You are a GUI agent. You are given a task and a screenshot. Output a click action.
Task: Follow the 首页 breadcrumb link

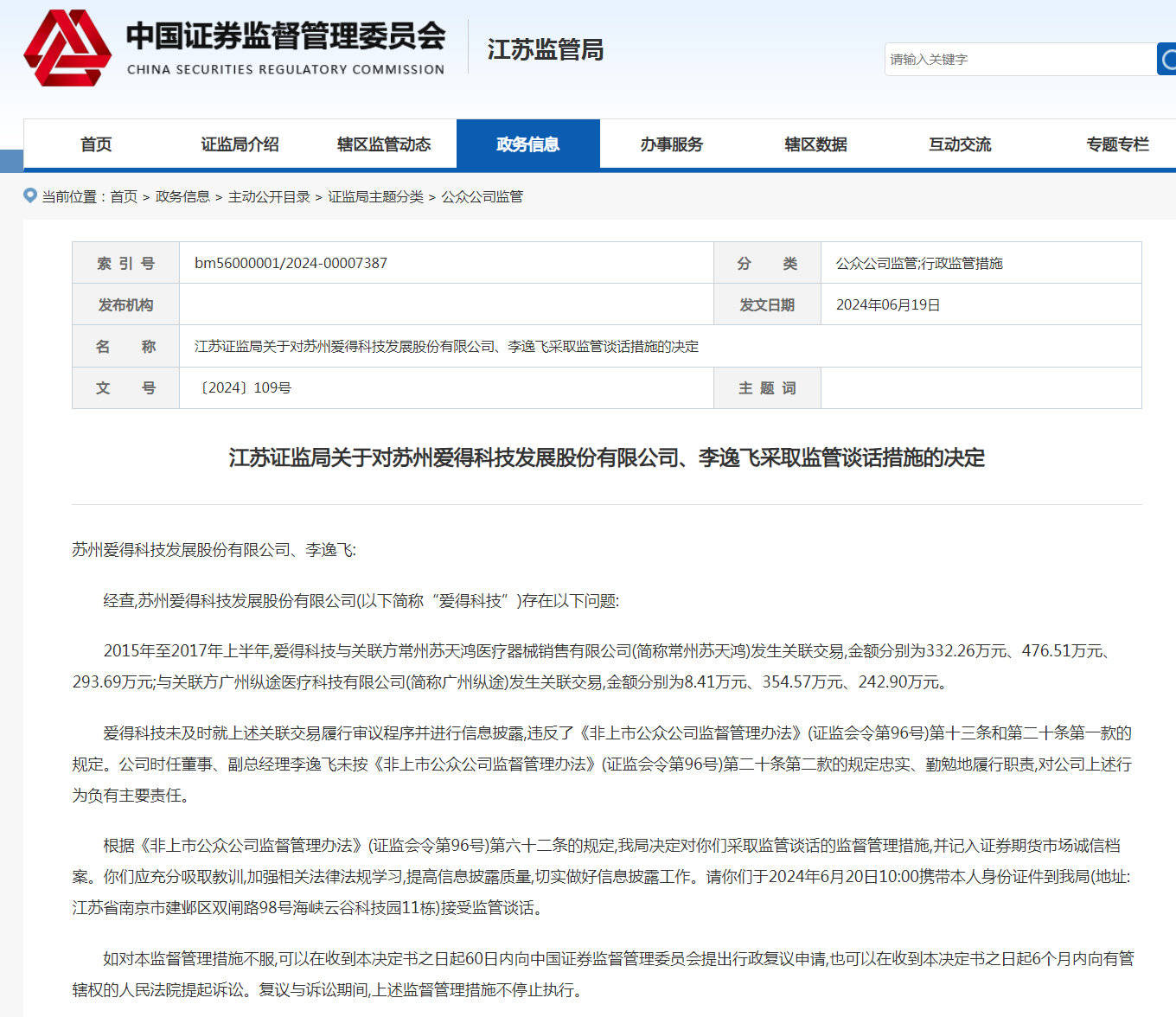click(x=124, y=197)
